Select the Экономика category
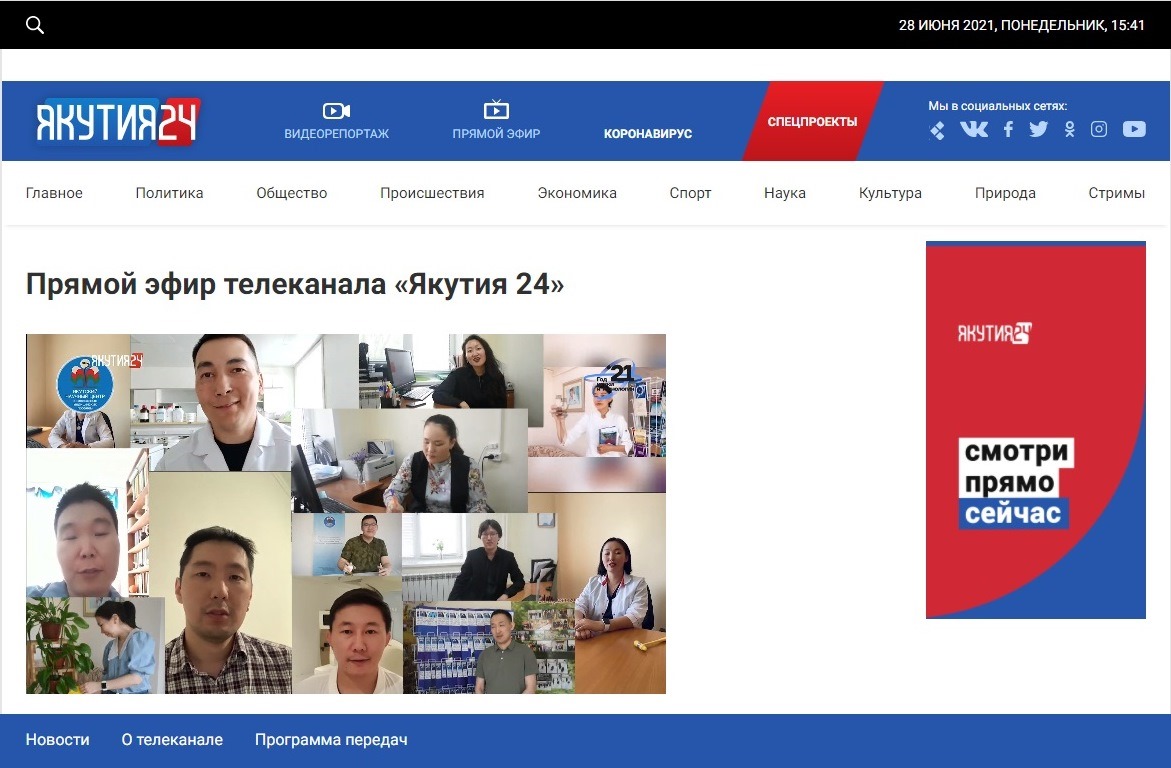 point(577,193)
